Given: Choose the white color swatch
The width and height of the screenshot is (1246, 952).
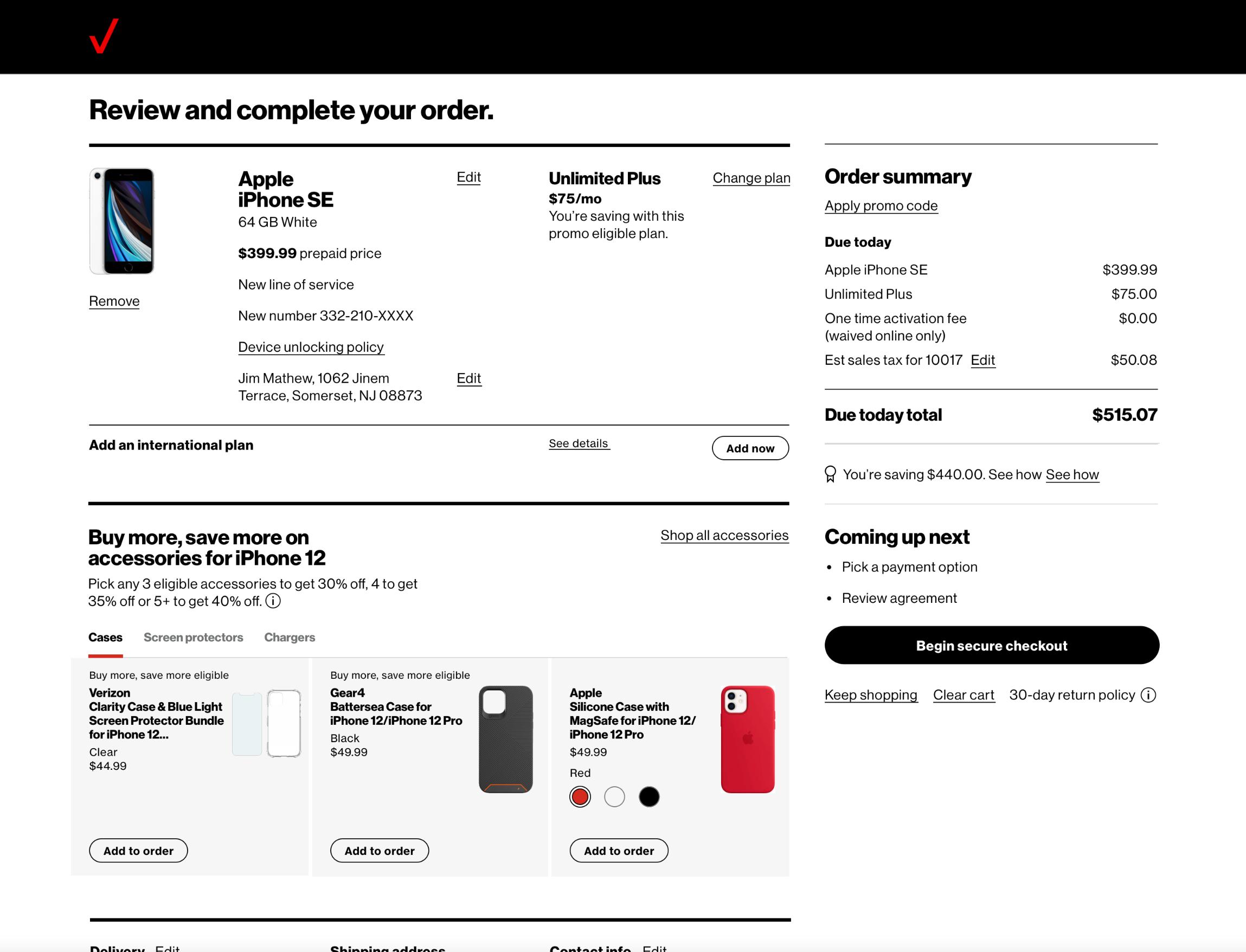Looking at the screenshot, I should click(614, 797).
